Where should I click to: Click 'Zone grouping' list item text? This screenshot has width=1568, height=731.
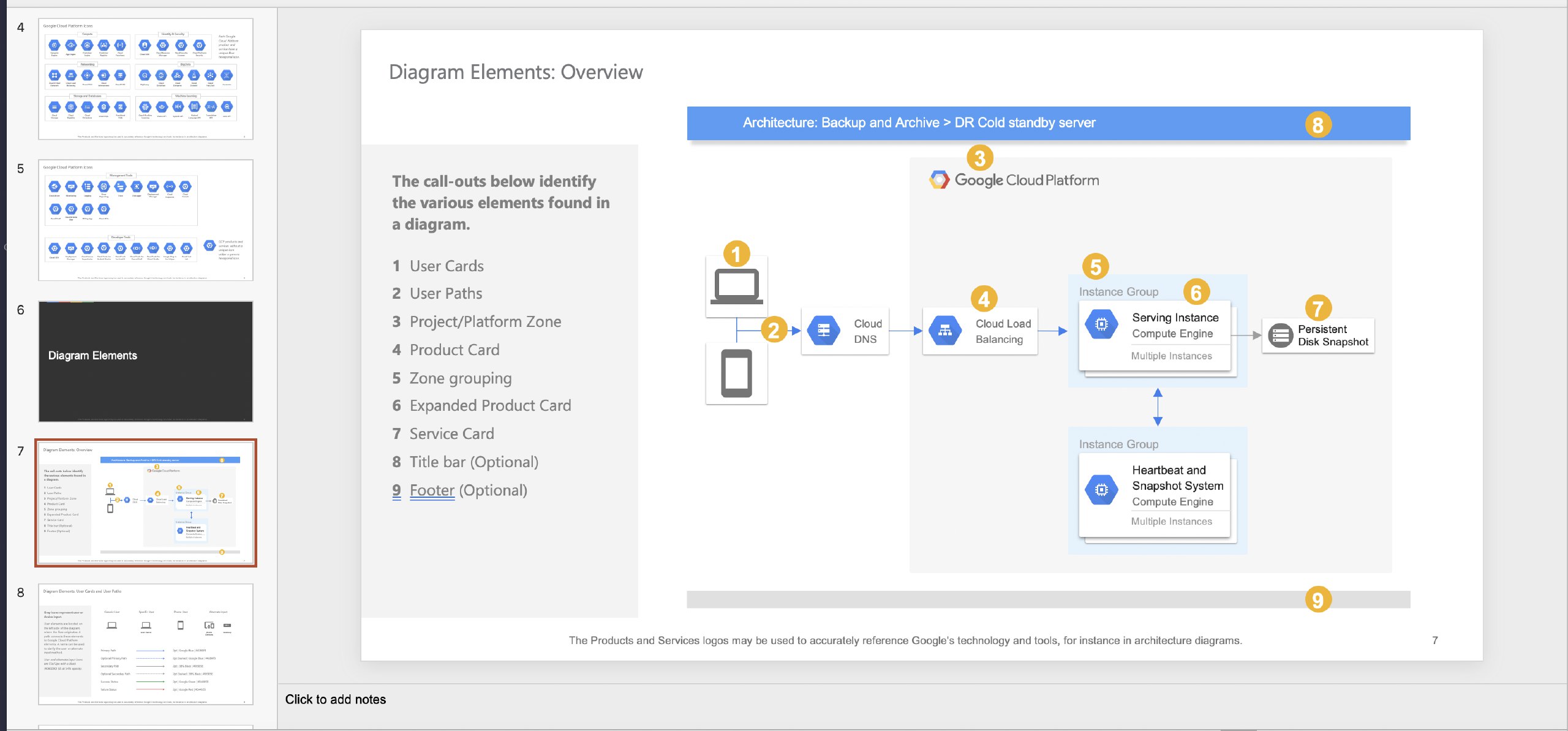[460, 378]
